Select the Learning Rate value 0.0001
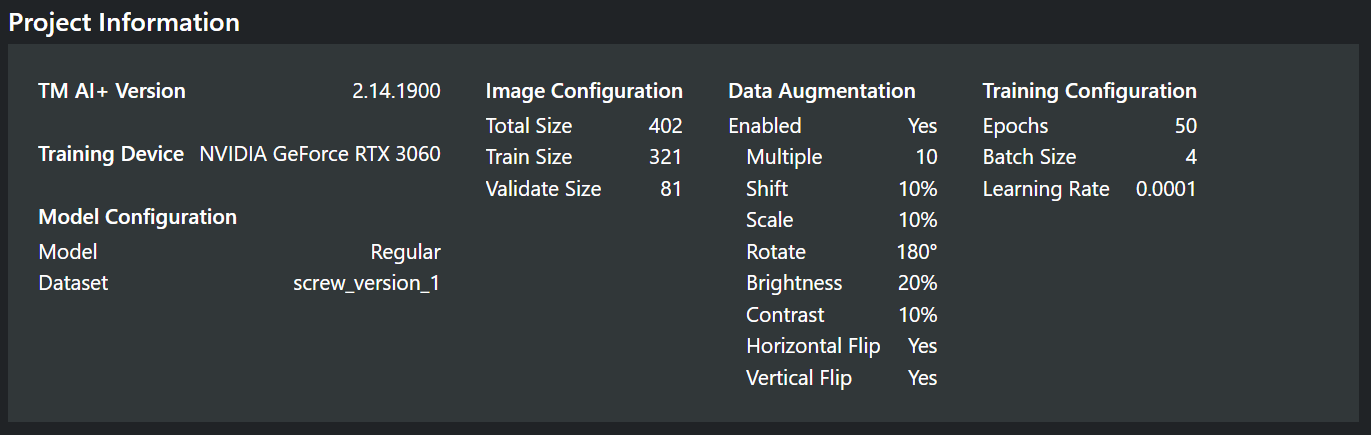This screenshot has height=435, width=1371. pyautogui.click(x=1166, y=189)
